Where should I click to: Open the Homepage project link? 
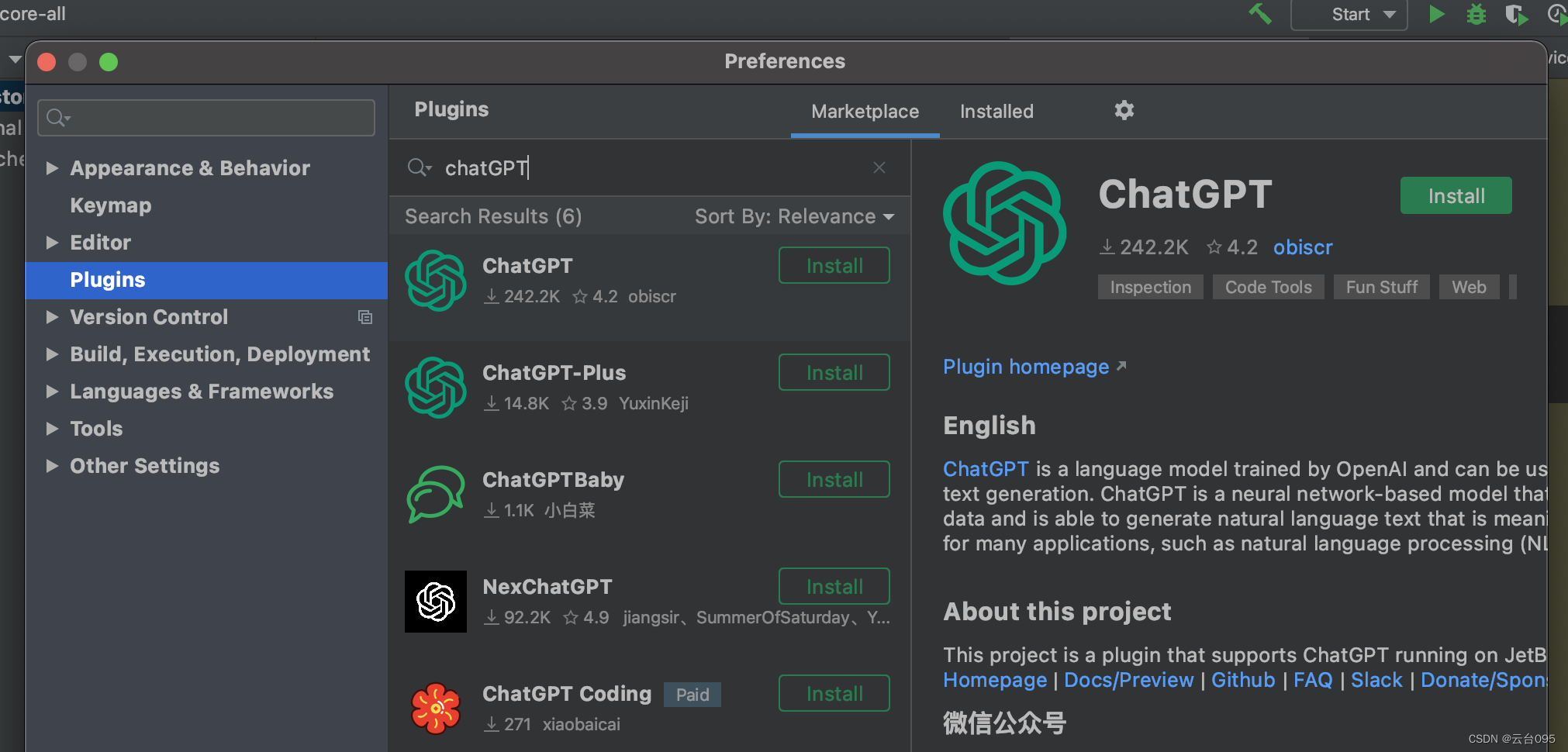(995, 680)
